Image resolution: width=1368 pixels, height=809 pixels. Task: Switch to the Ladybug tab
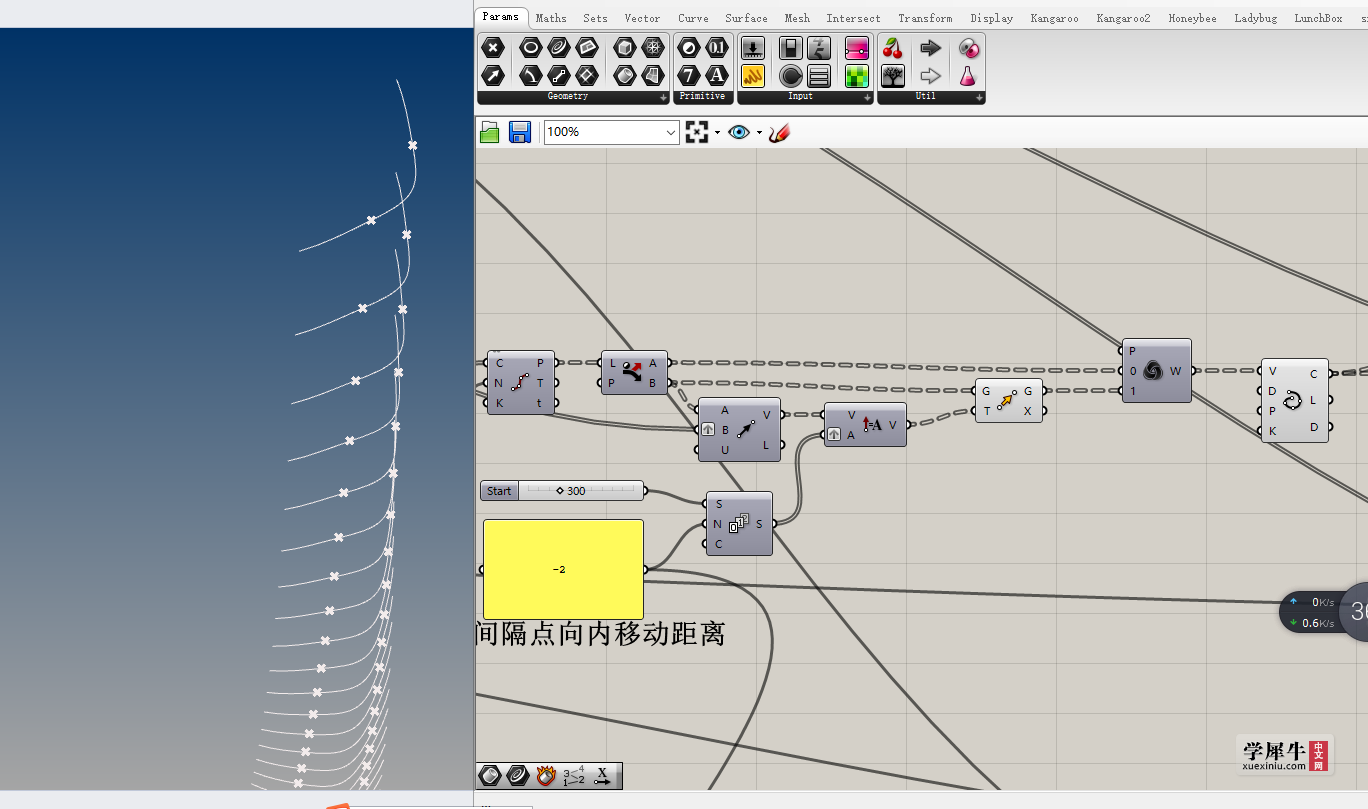tap(1255, 18)
